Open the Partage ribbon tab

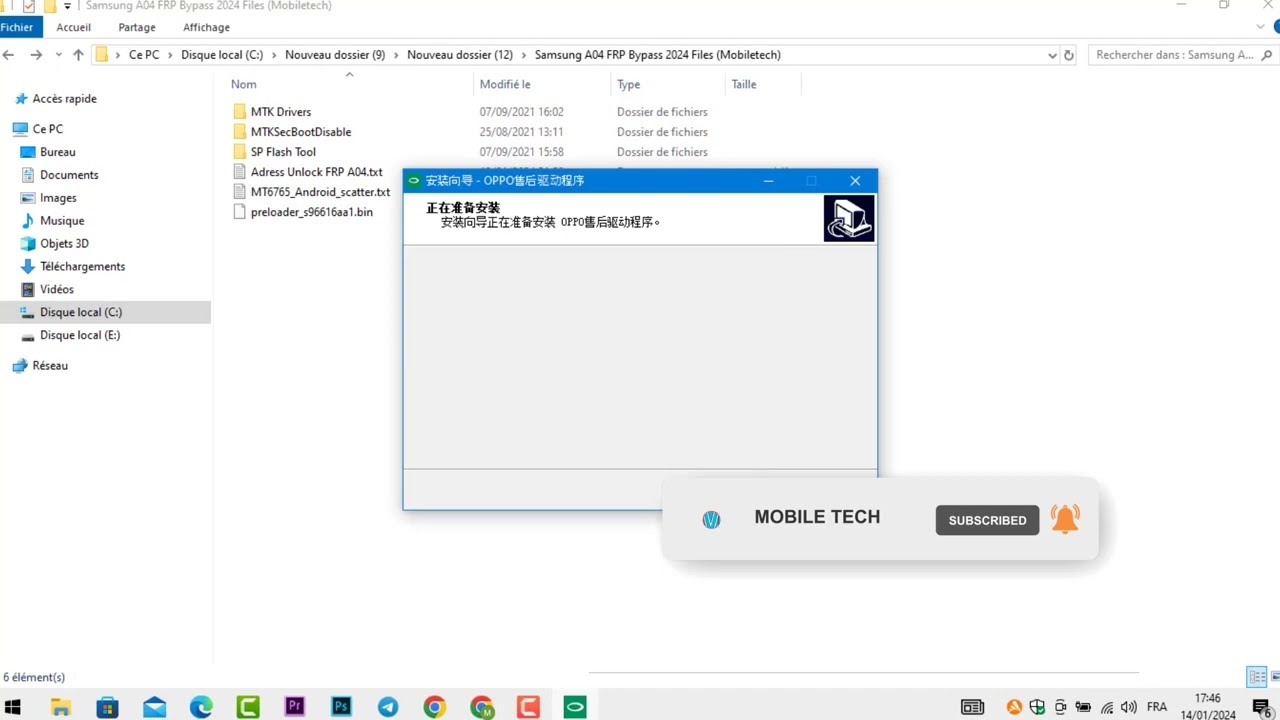[137, 27]
